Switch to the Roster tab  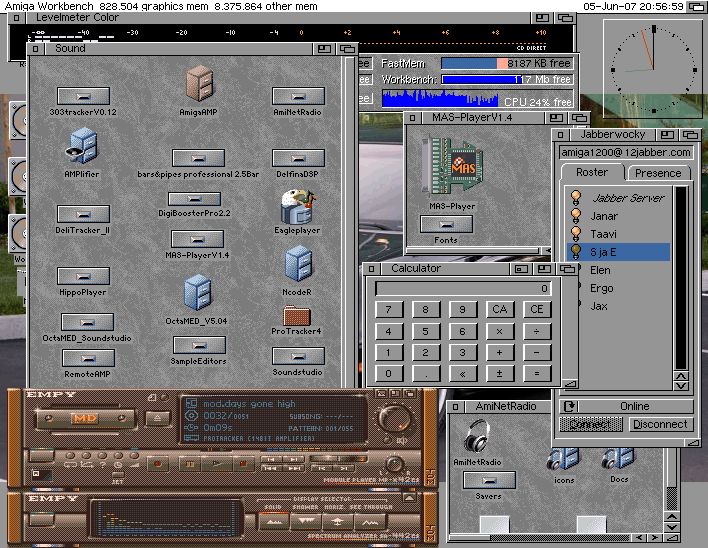(592, 172)
